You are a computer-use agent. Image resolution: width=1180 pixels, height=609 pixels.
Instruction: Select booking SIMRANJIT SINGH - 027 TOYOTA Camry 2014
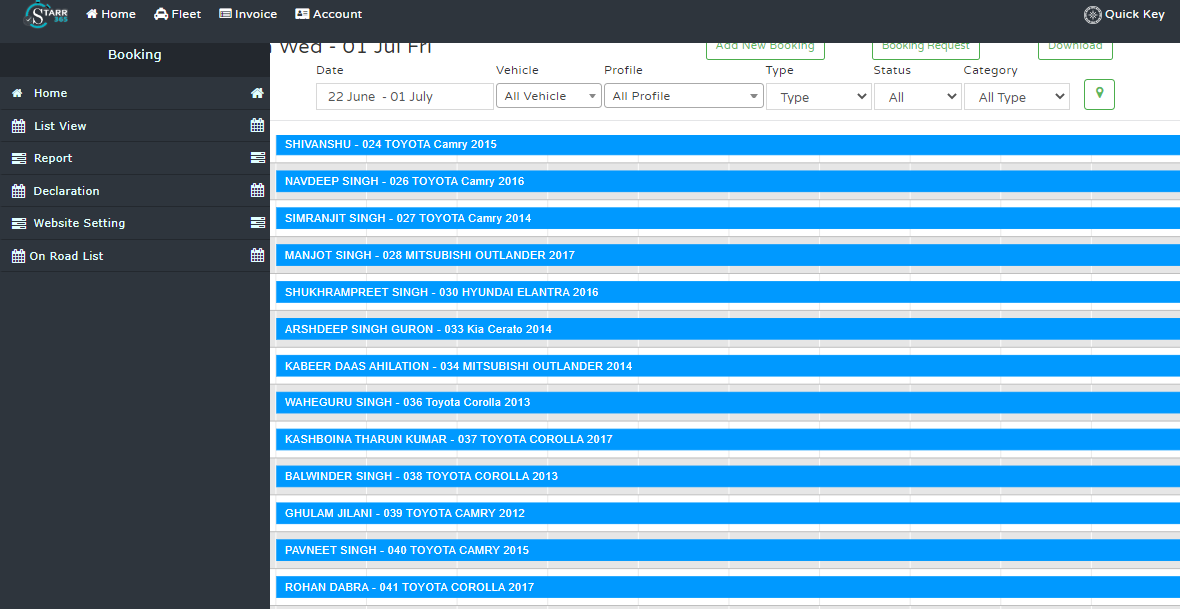[728, 218]
